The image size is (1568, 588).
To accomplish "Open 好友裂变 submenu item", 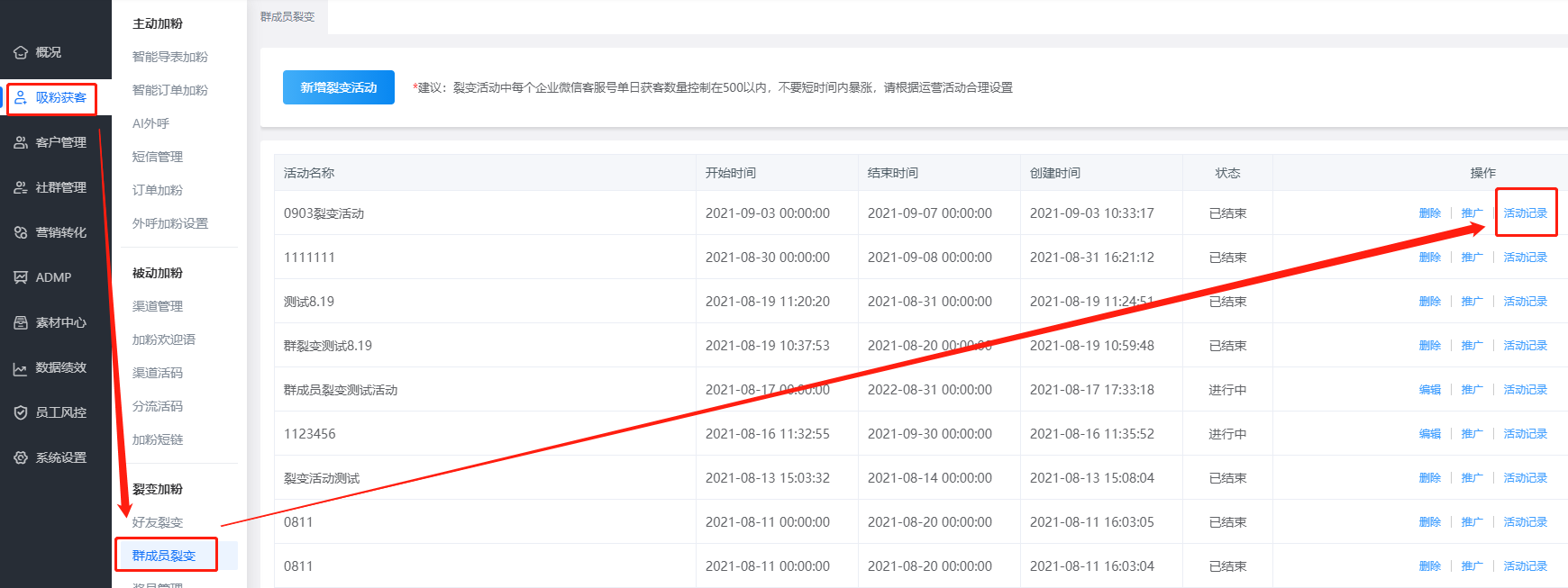I will [x=158, y=522].
